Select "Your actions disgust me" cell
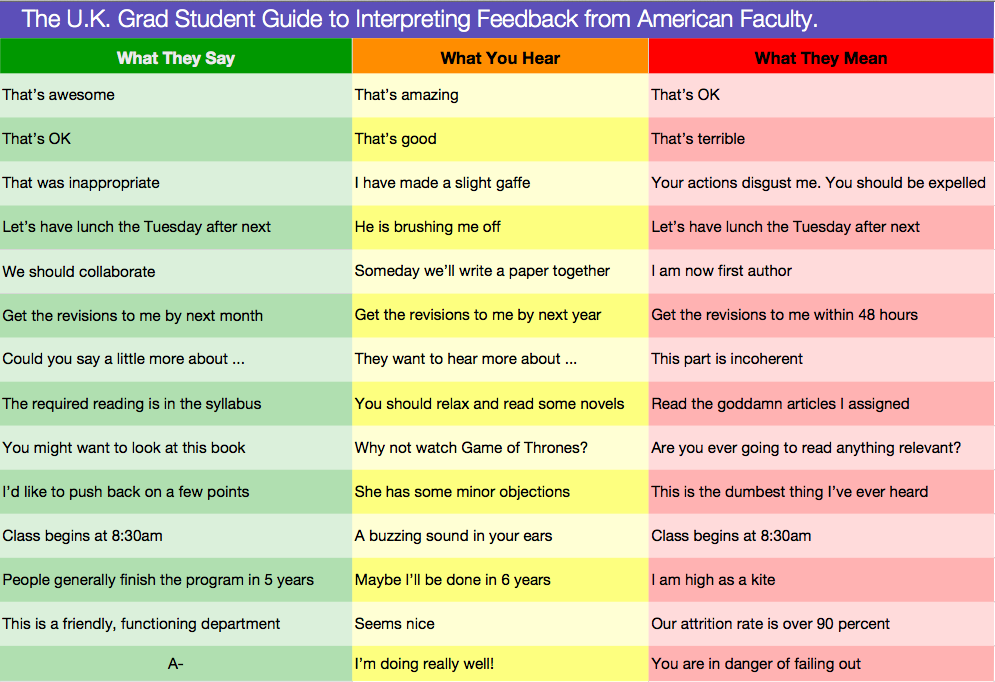995x682 pixels. coord(818,183)
